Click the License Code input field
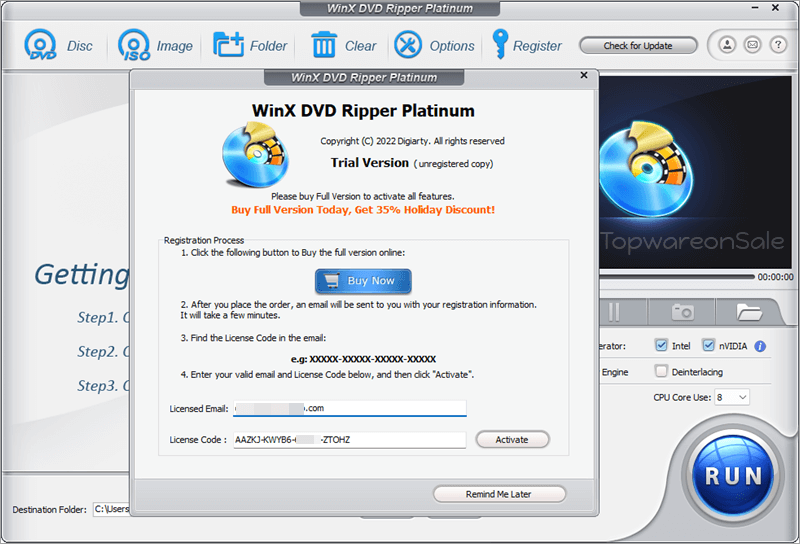The image size is (800, 544). click(x=349, y=440)
